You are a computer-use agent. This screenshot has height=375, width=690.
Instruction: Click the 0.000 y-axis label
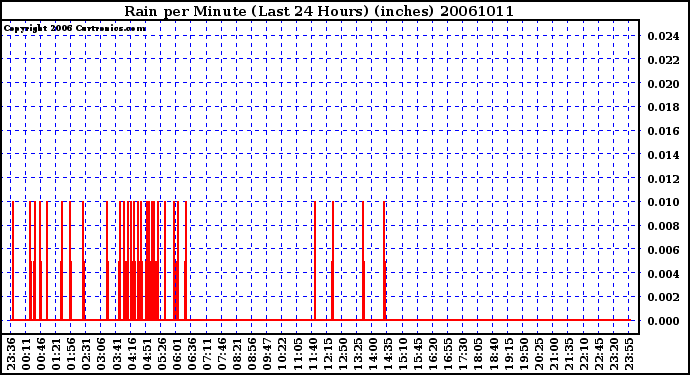click(663, 321)
